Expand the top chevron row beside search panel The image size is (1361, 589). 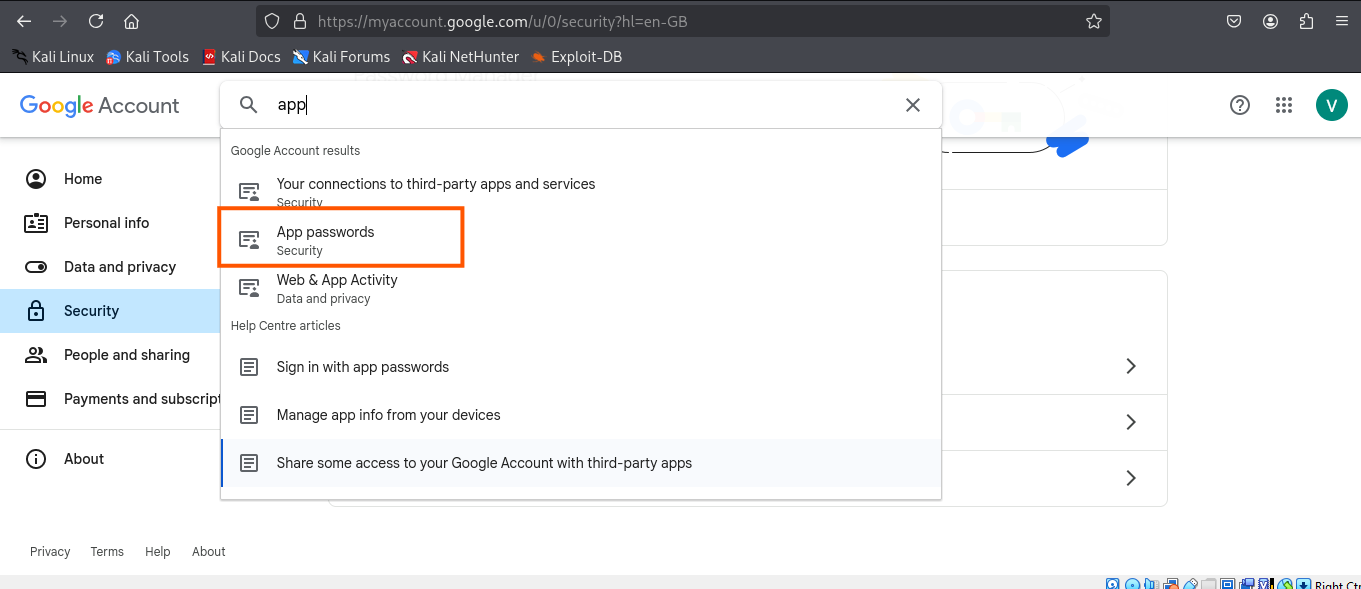click(1131, 366)
